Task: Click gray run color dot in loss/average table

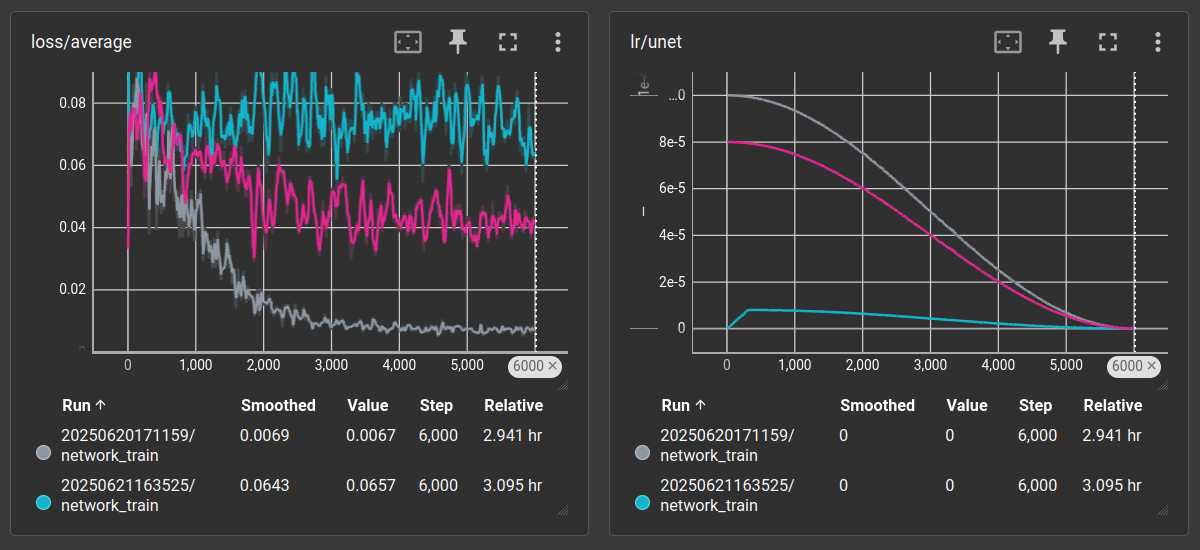Action: [43, 453]
